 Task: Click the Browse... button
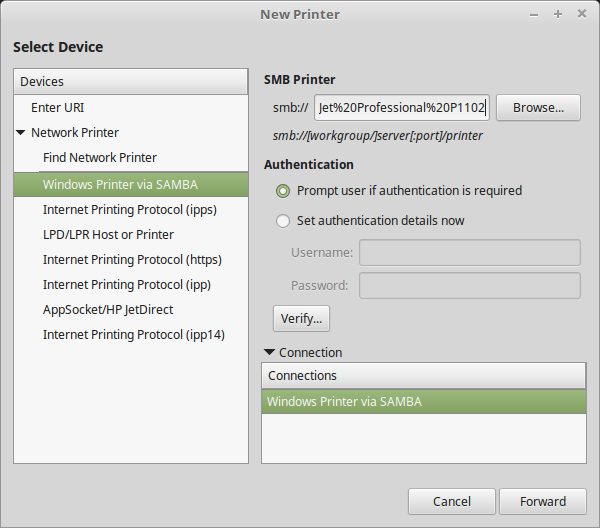point(538,107)
